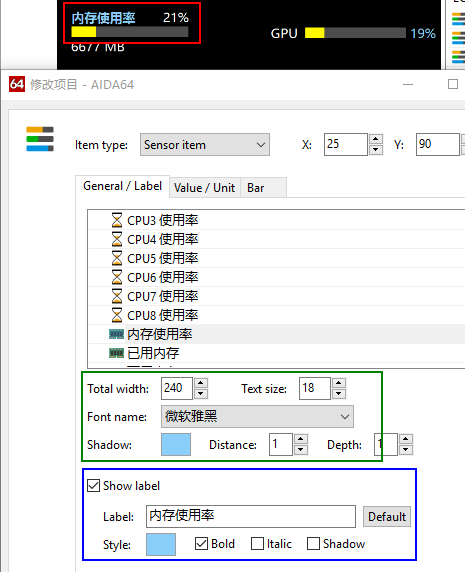Click the Label text field 内存使用率

coord(251,517)
